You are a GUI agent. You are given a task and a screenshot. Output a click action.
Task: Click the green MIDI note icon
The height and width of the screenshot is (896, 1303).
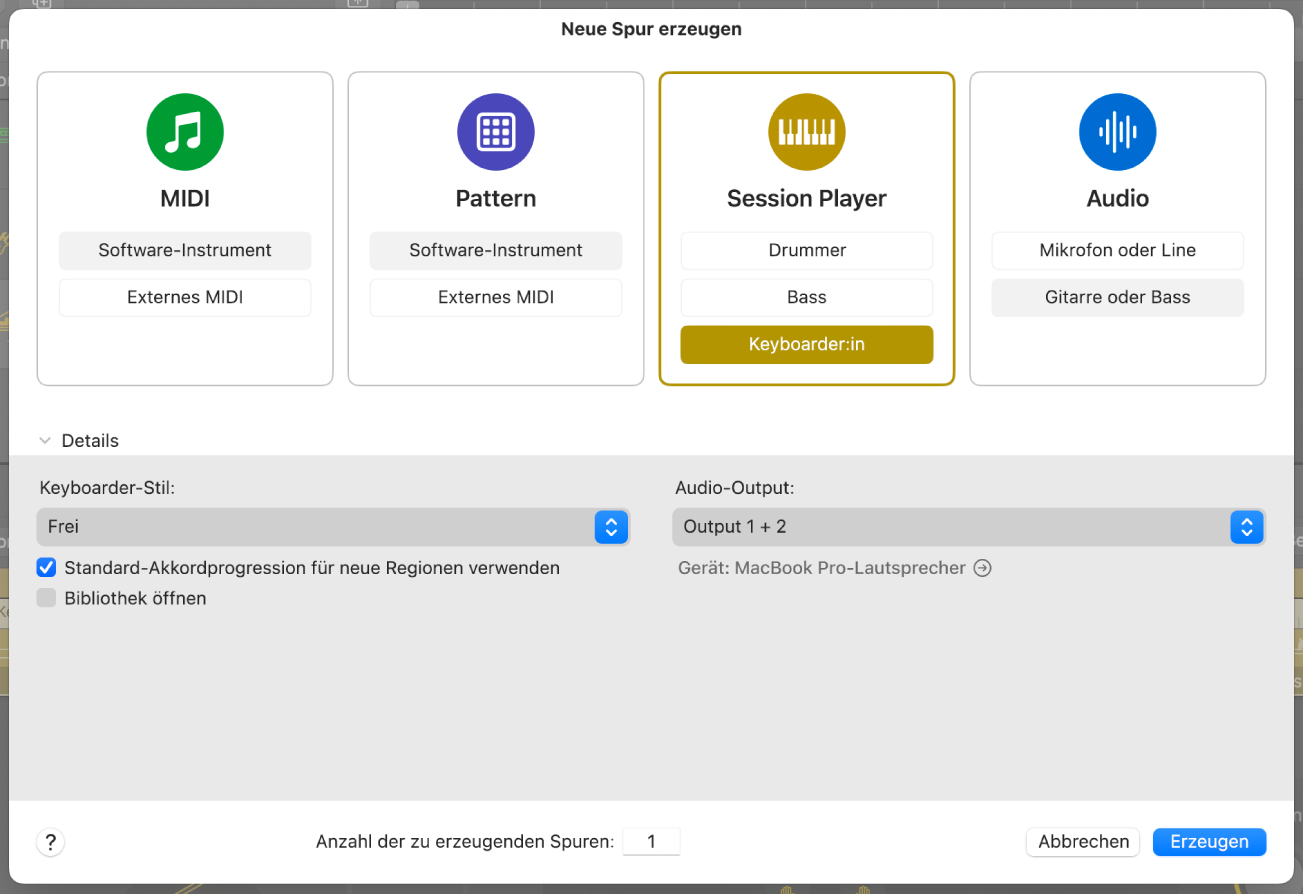pos(184,131)
